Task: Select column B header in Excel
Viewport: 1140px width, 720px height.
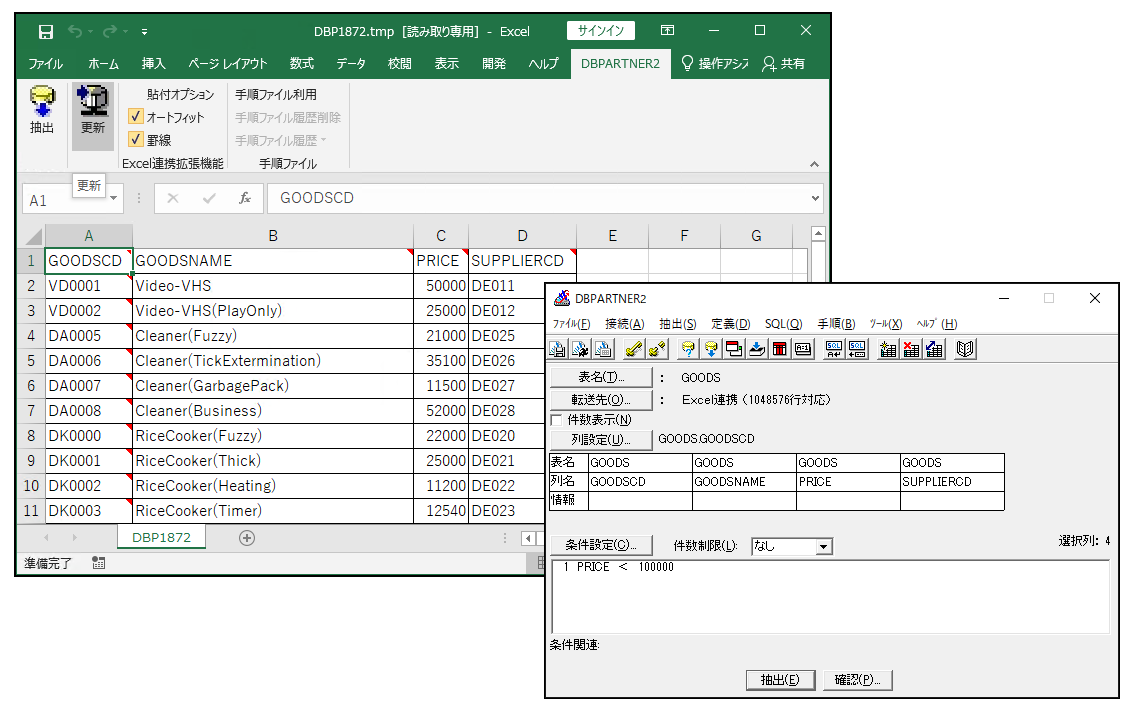Action: (273, 236)
